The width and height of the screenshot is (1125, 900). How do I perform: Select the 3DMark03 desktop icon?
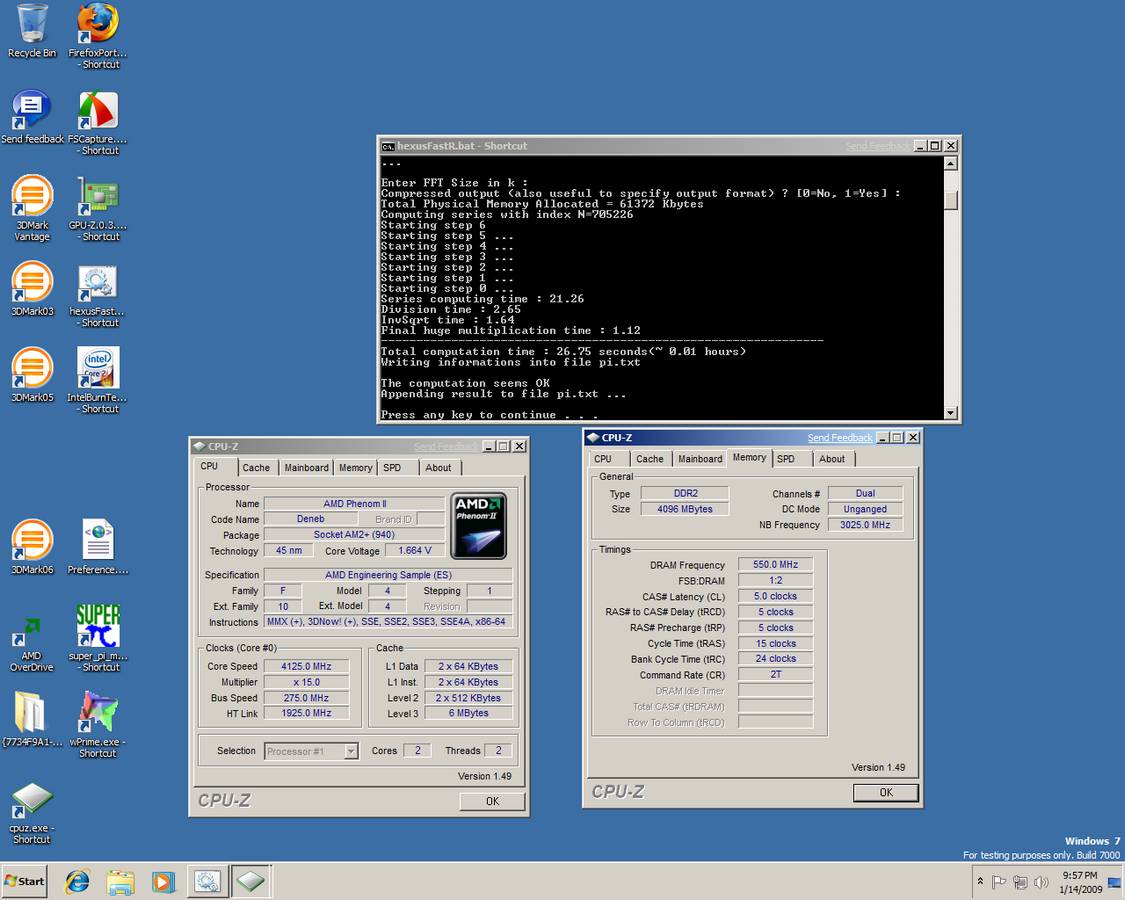(x=32, y=289)
